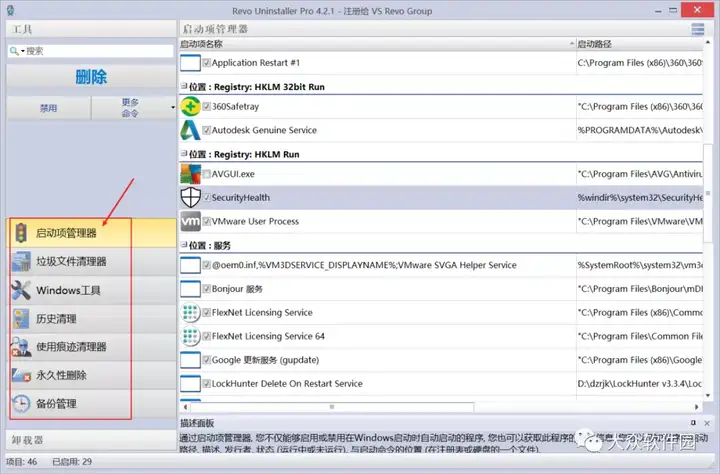Click the horizontal scrollbar left arrow

(185, 407)
